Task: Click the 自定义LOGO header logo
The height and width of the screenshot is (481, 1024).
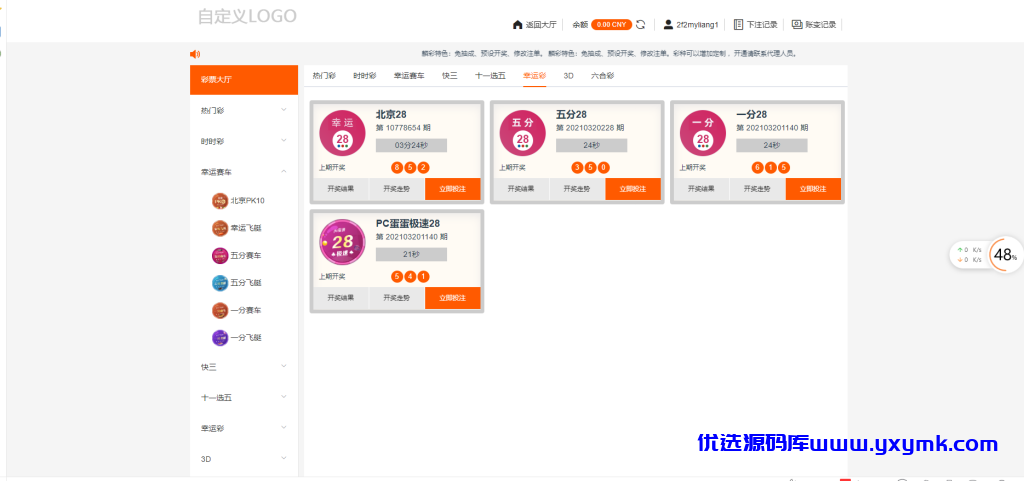Action: (x=248, y=16)
